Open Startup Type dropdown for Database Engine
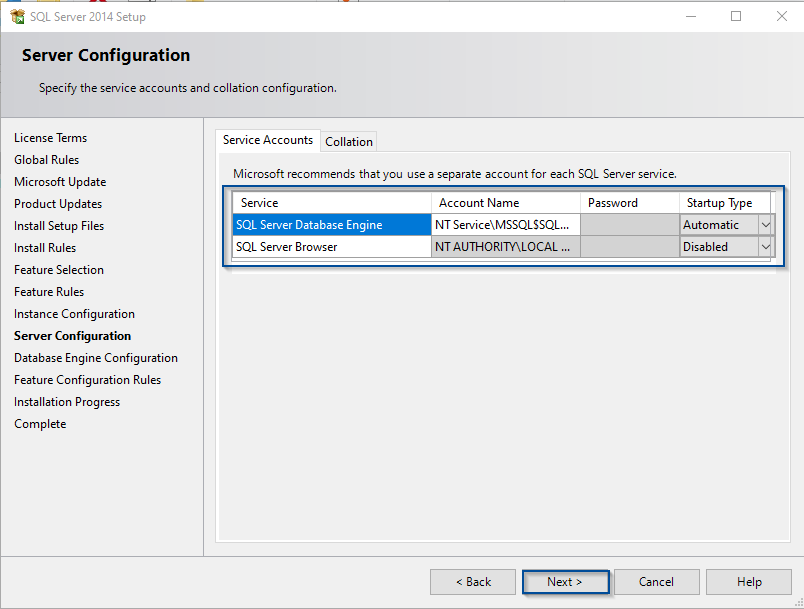The image size is (804, 609). click(766, 225)
